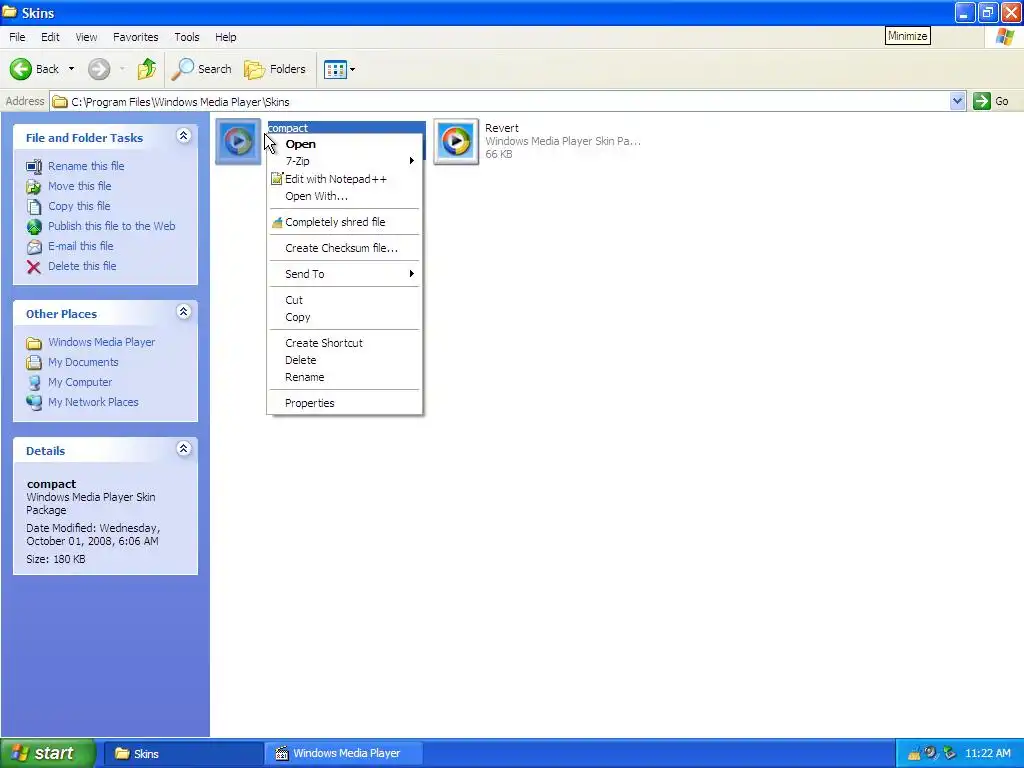The image size is (1024, 768).
Task: Select Completely shred file
Action: click(x=345, y=222)
